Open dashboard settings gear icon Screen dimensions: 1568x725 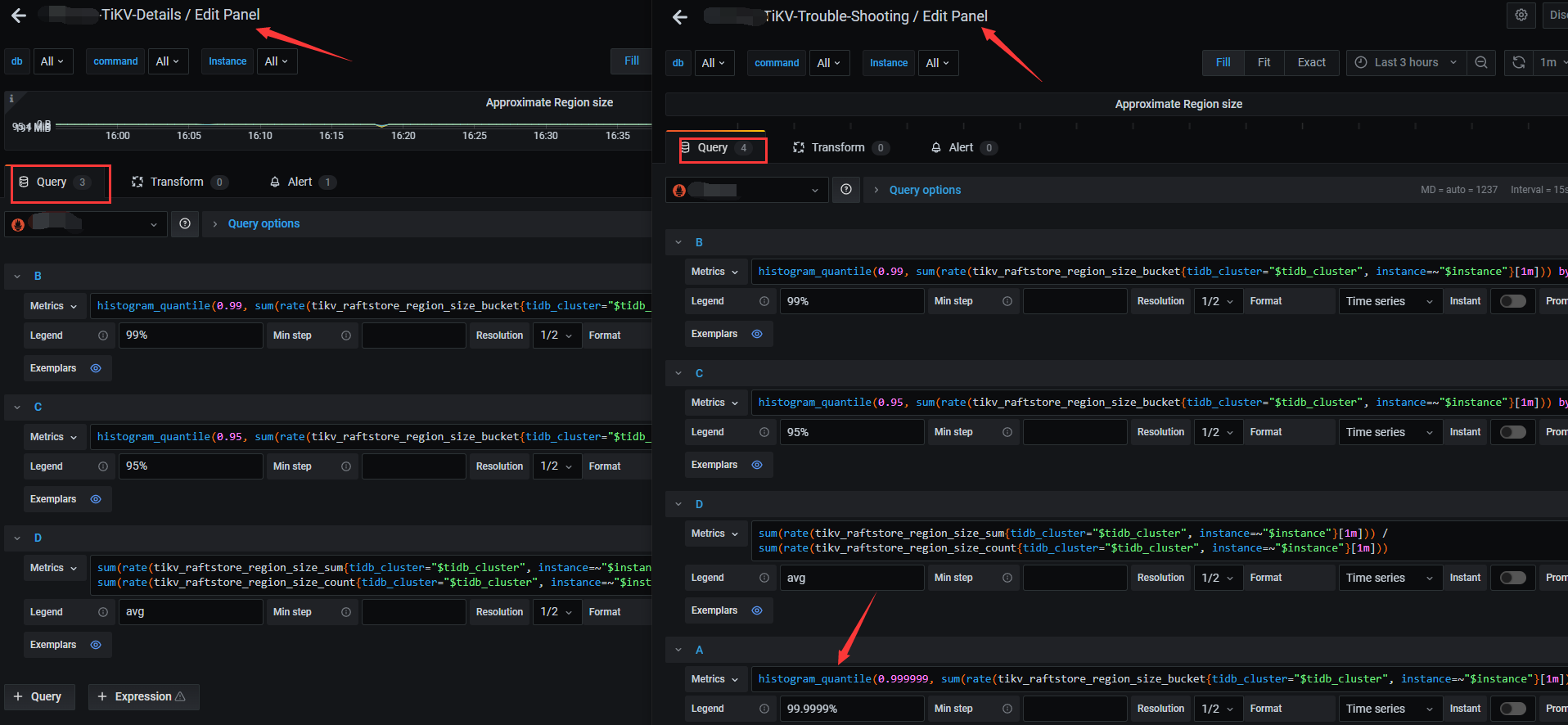point(1521,15)
